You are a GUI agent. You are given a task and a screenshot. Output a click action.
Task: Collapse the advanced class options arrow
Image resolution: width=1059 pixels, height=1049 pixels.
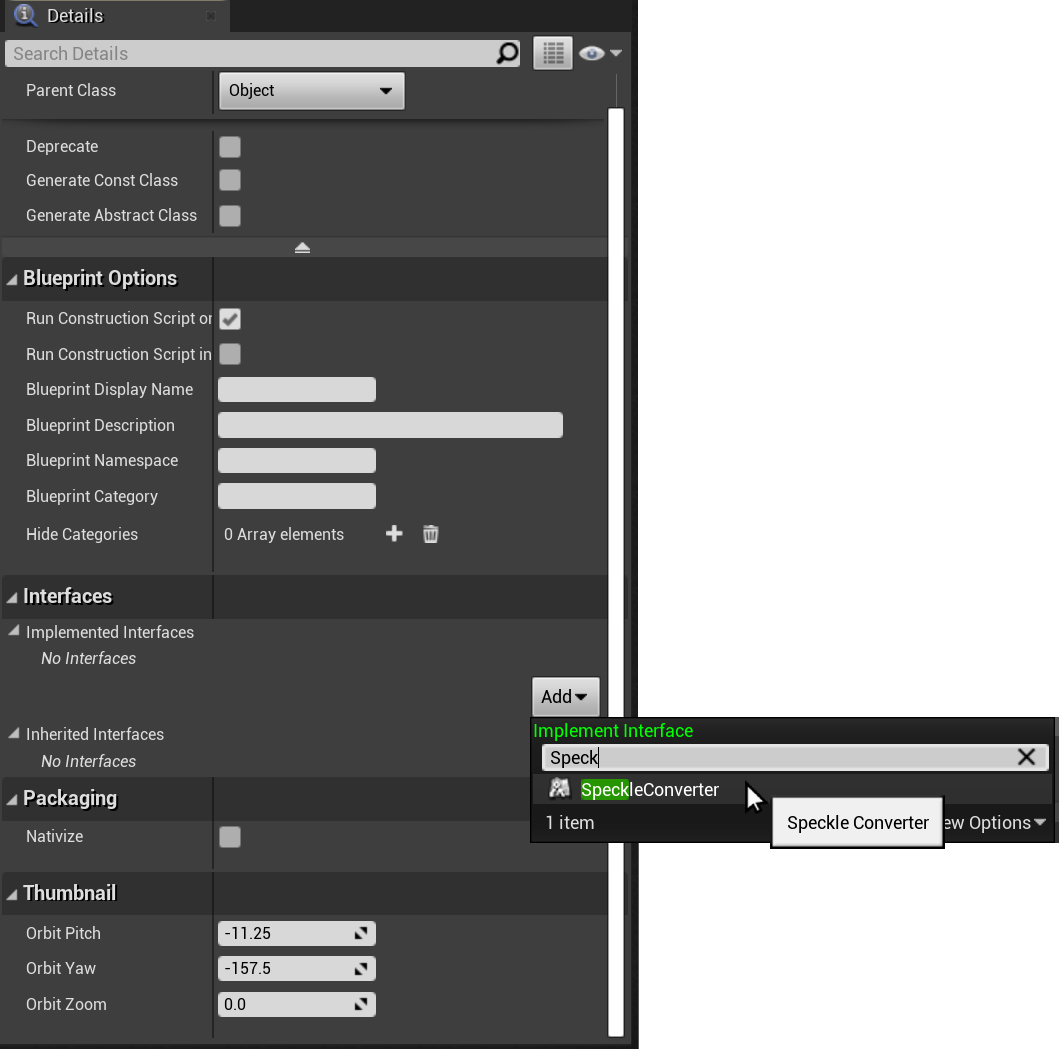(x=303, y=247)
